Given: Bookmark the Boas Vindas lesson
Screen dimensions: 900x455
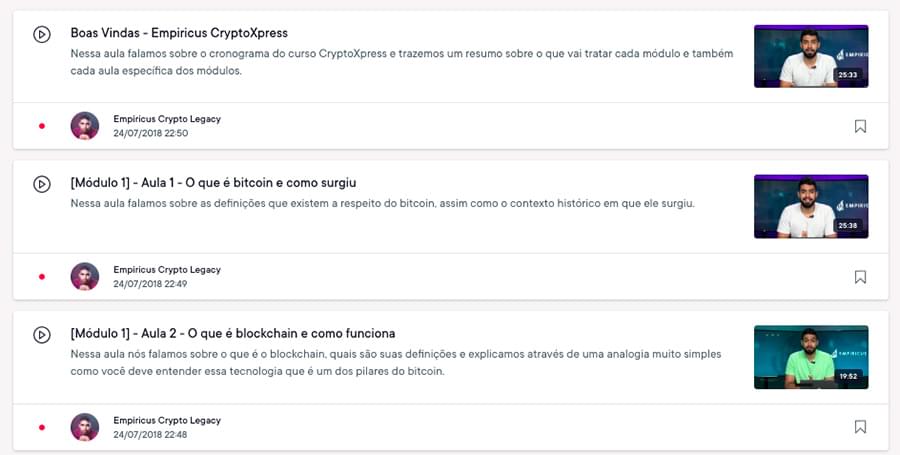Looking at the screenshot, I should 860,126.
